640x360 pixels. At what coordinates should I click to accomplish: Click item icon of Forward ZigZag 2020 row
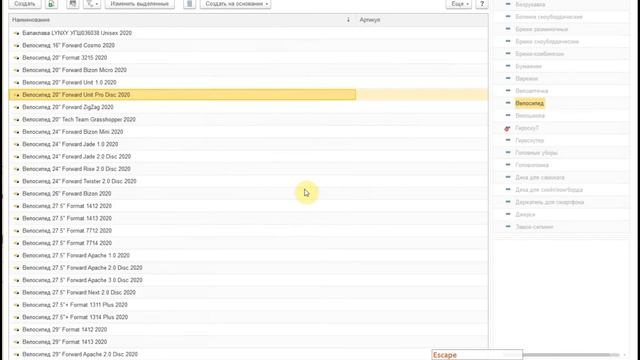16,107
